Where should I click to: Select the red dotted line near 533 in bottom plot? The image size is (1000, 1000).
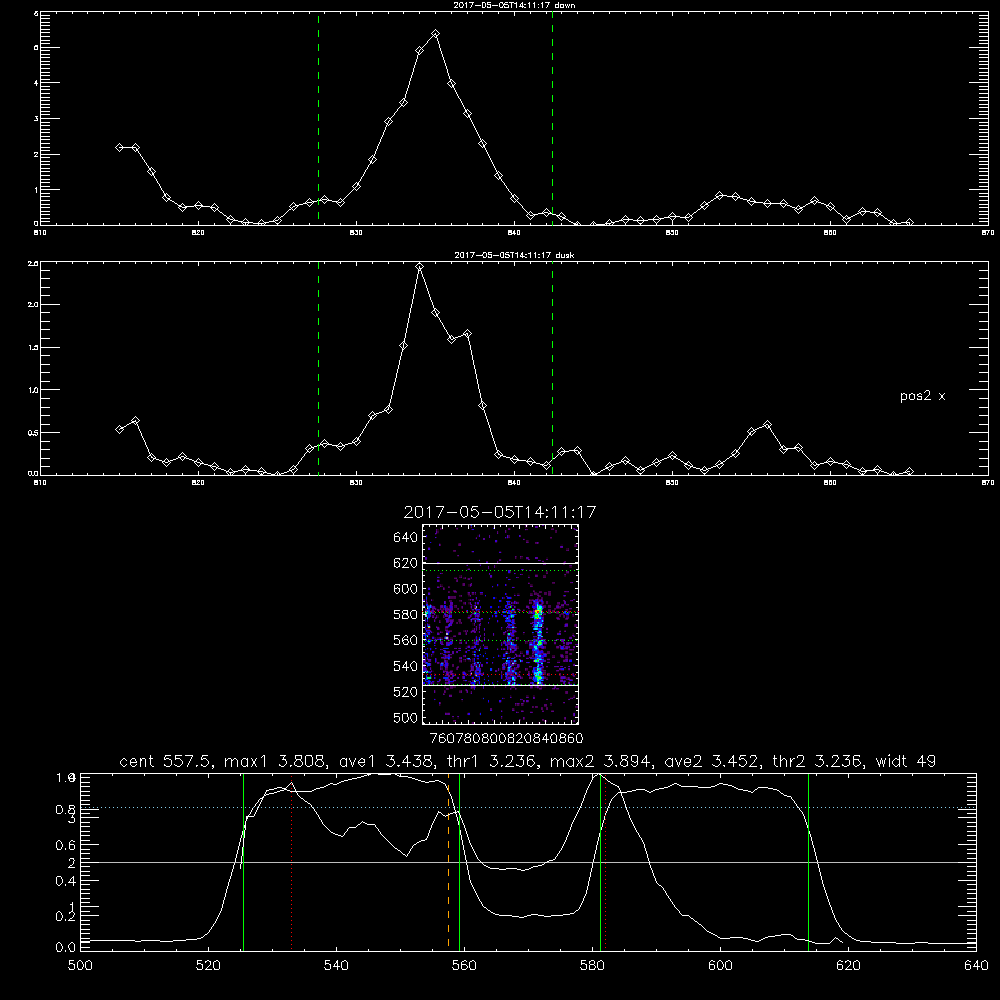[x=291, y=861]
